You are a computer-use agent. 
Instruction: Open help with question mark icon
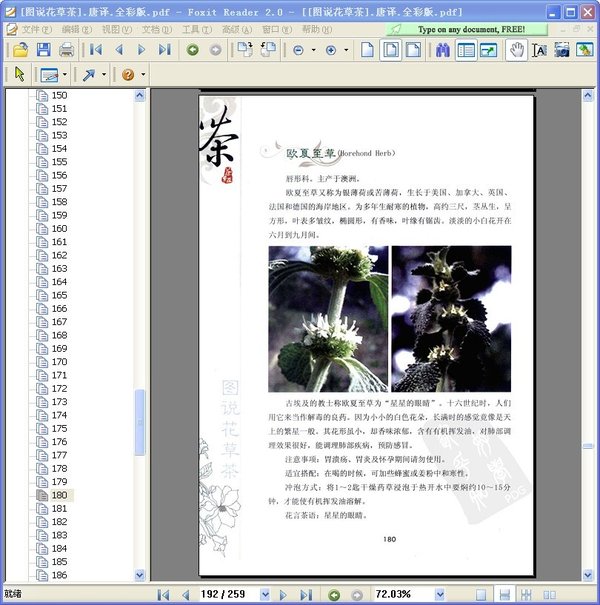coord(128,74)
